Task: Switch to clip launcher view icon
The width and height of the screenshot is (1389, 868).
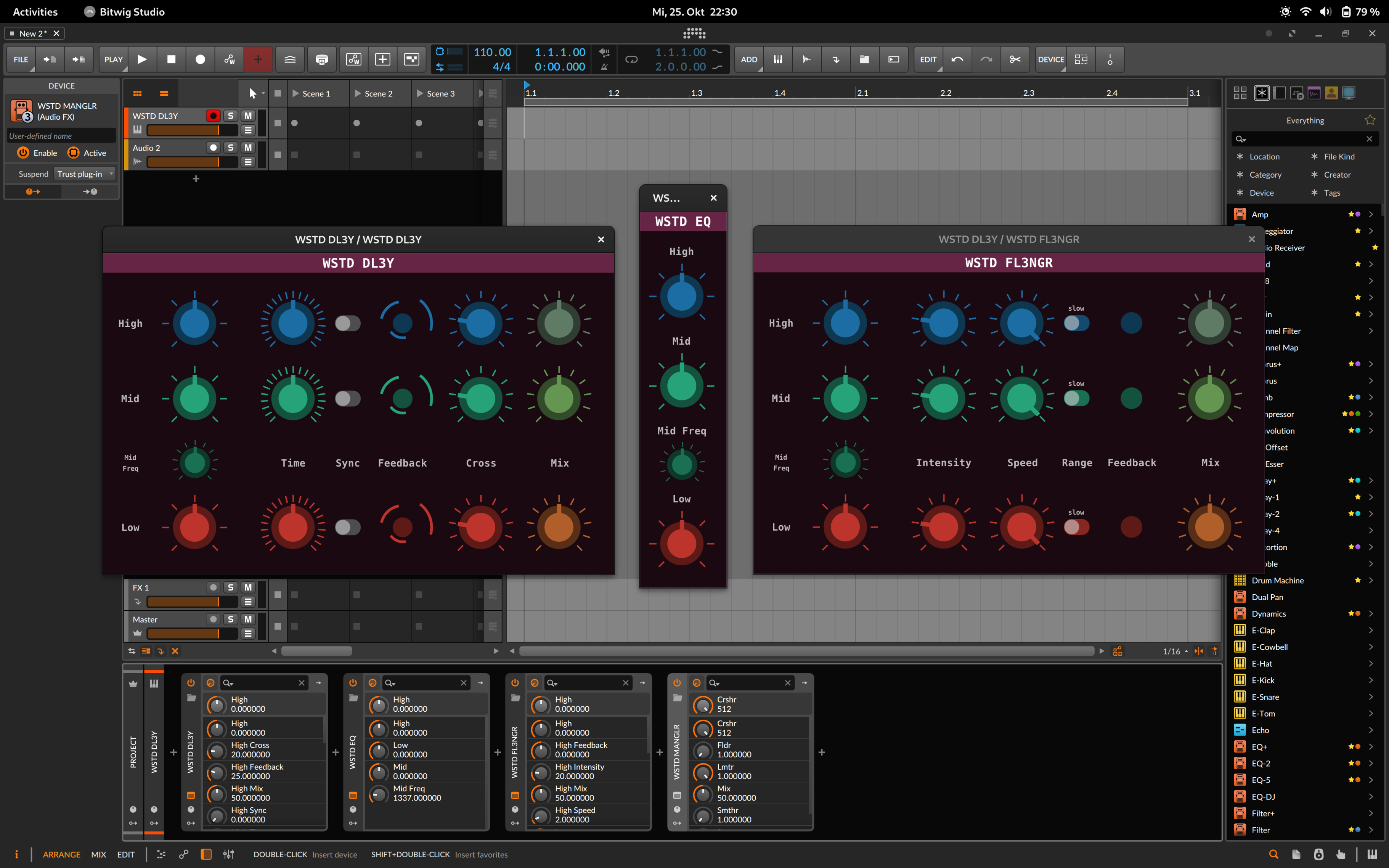Action: pos(137,93)
